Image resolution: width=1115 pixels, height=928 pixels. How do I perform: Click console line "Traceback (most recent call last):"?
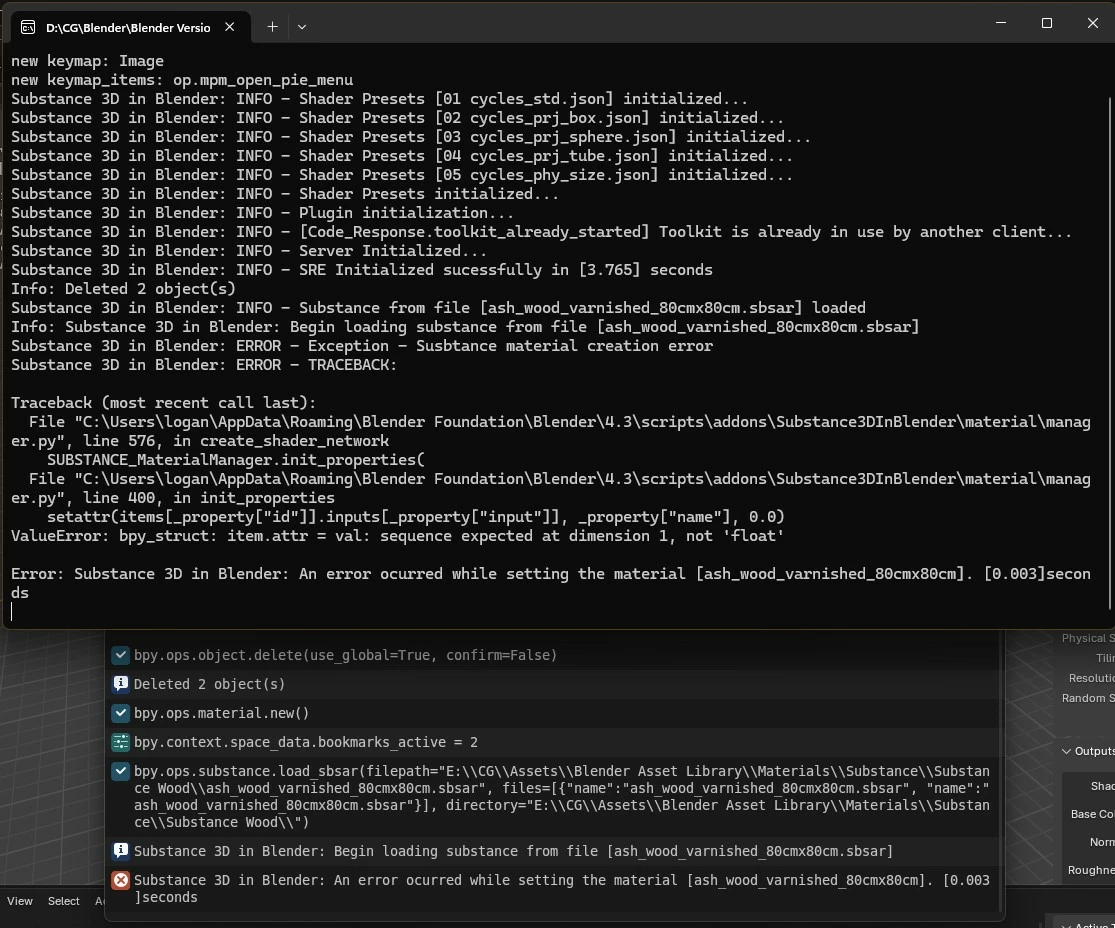[164, 403]
